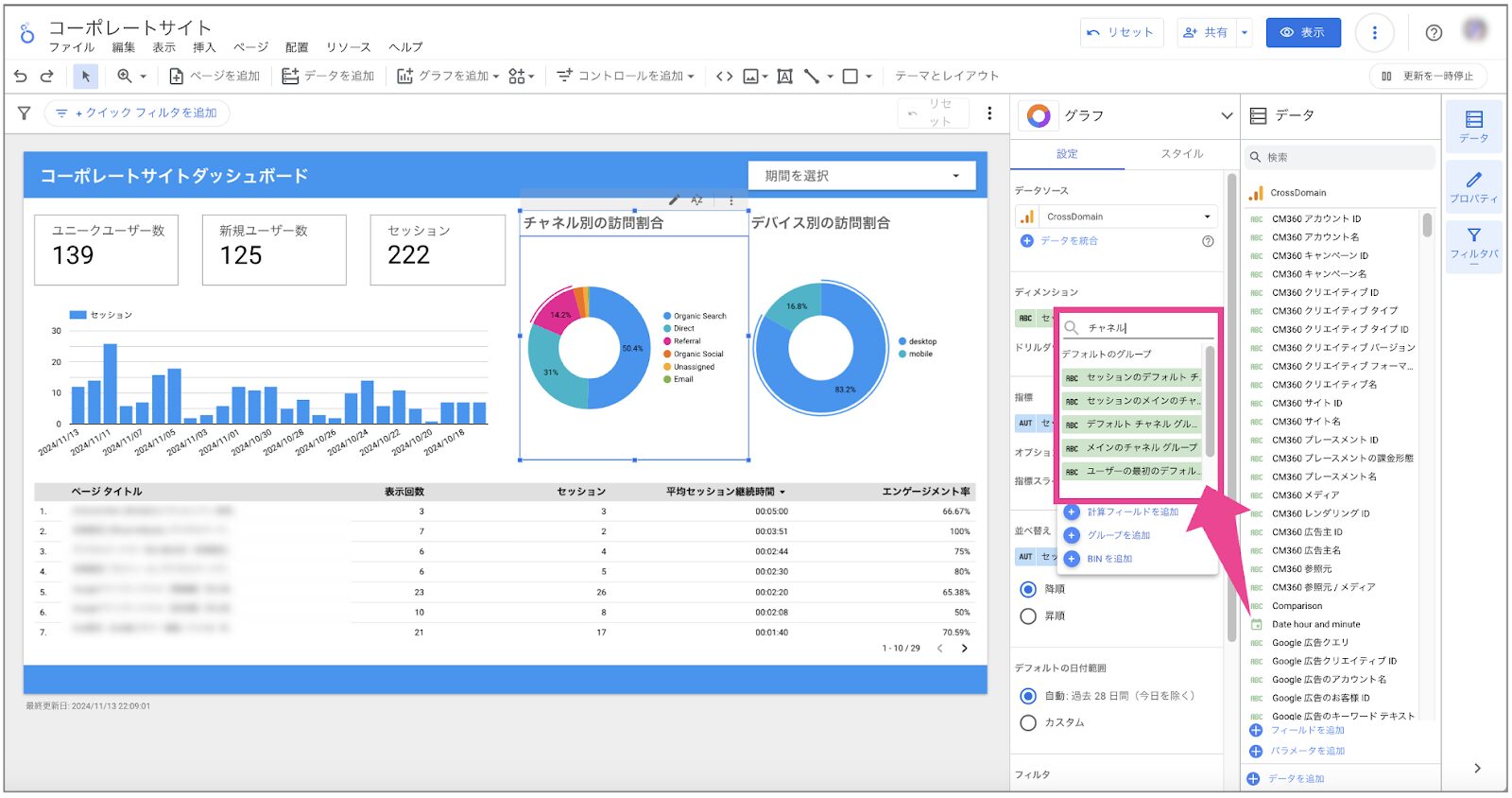1512x798 pixels.
Task: Open the プロパティ side panel tab
Action: click(1473, 186)
